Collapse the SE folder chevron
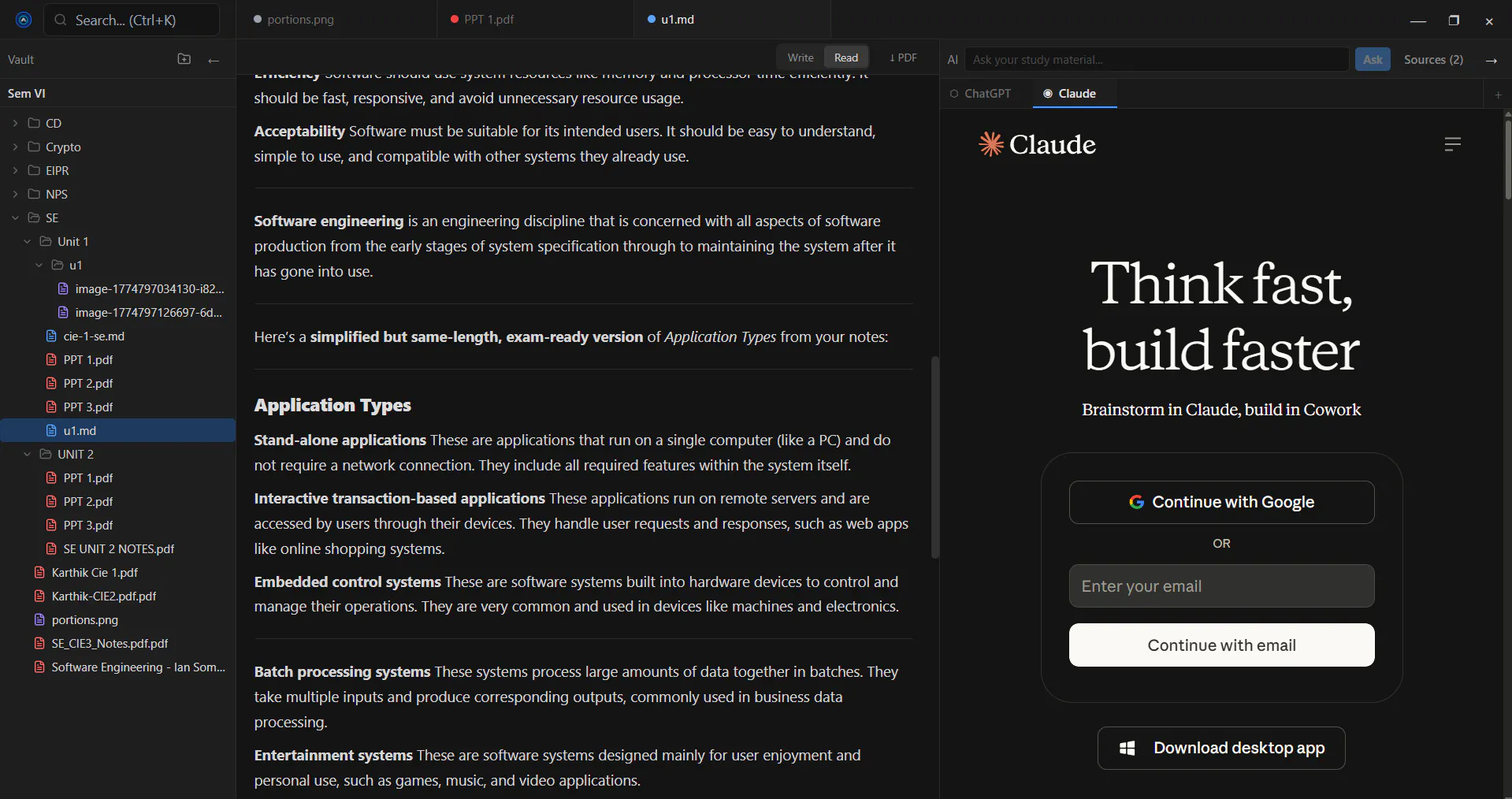 tap(15, 217)
